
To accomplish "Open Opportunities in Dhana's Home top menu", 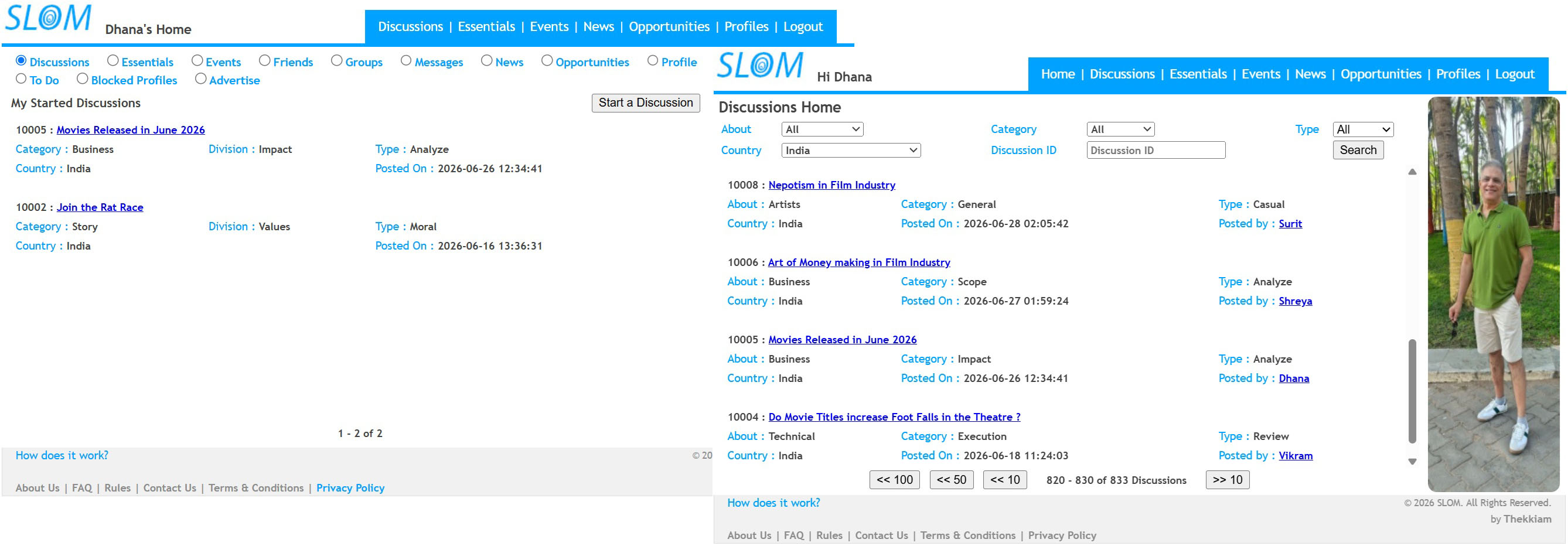I will point(669,27).
